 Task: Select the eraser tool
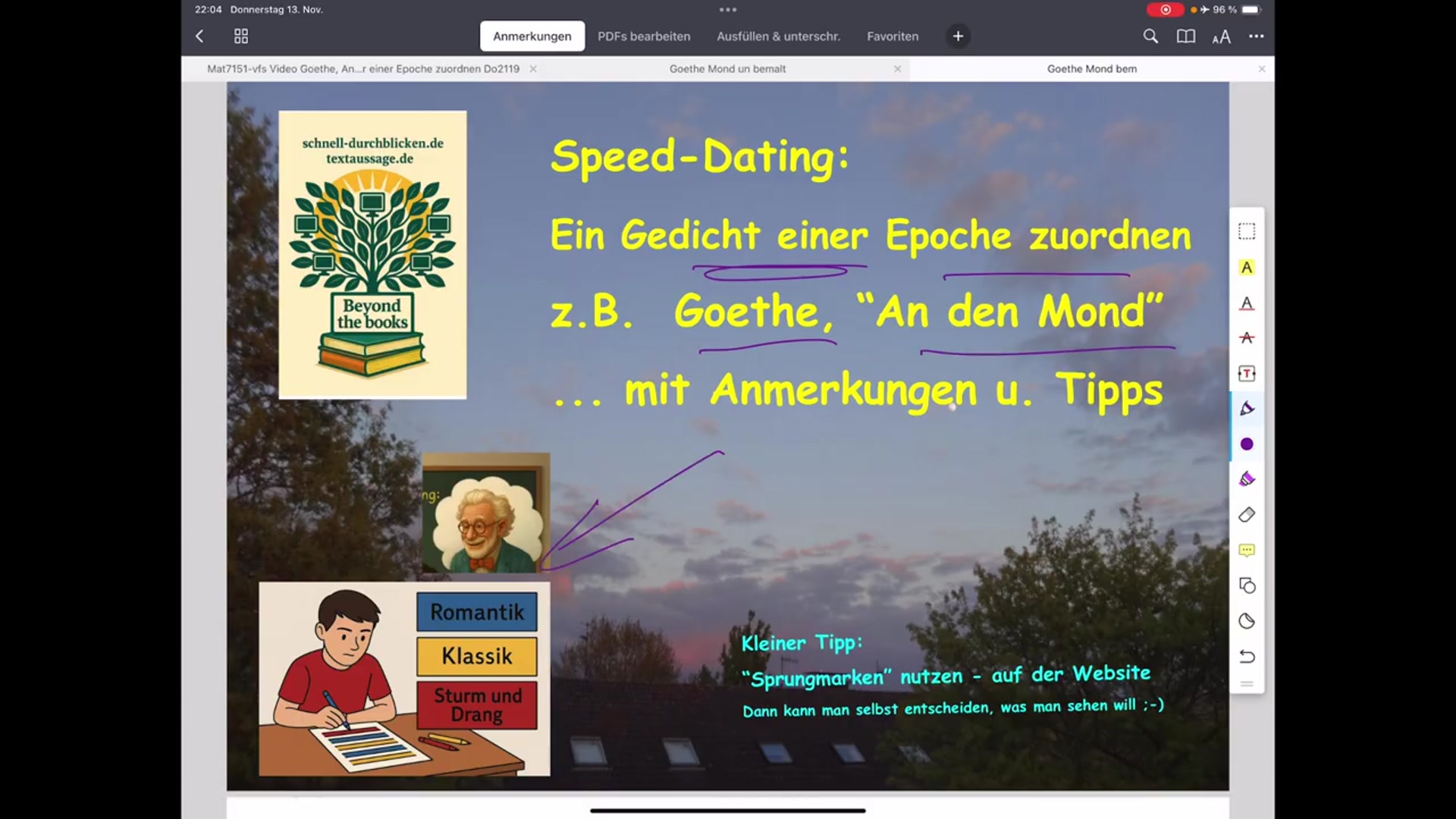1247,515
